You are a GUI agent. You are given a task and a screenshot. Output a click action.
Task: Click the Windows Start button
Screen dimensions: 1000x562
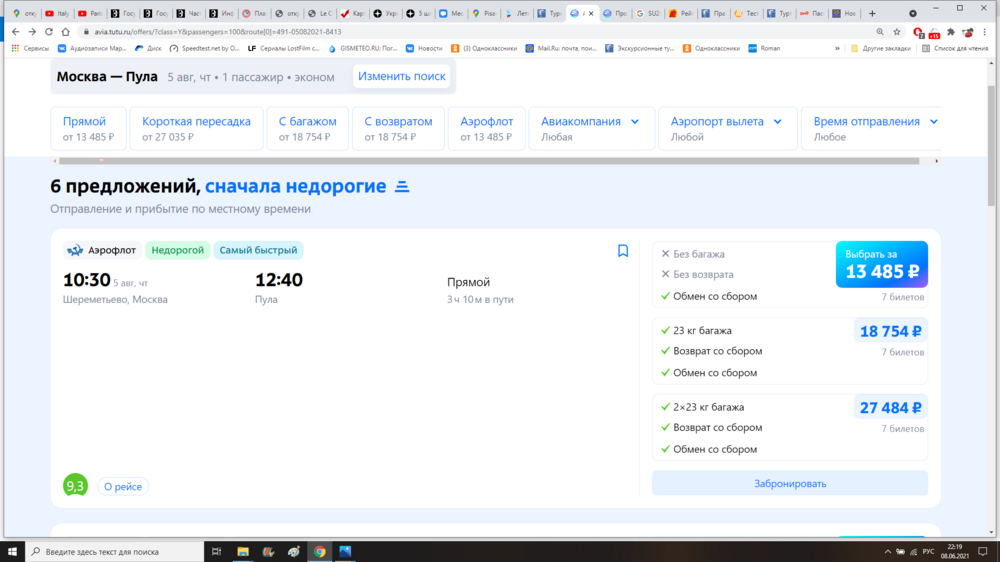pos(11,551)
